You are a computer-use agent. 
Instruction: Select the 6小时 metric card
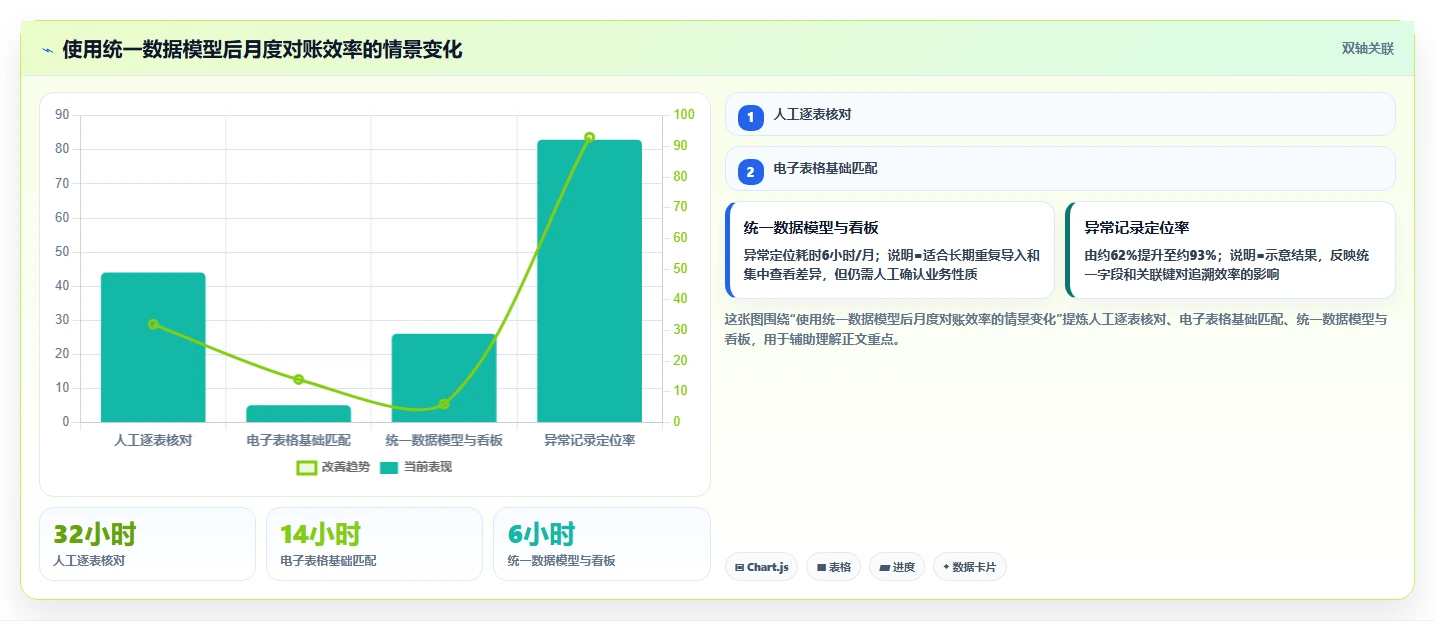coord(602,544)
